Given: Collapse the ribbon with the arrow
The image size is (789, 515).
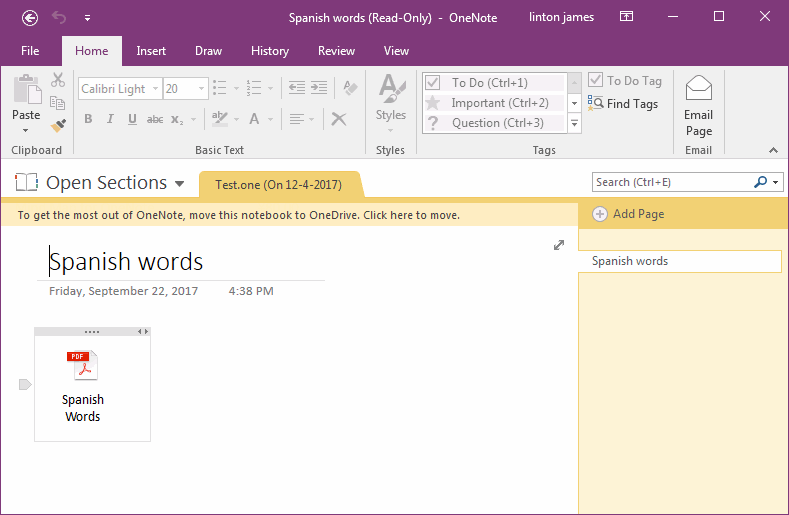Looking at the screenshot, I should (x=773, y=150).
